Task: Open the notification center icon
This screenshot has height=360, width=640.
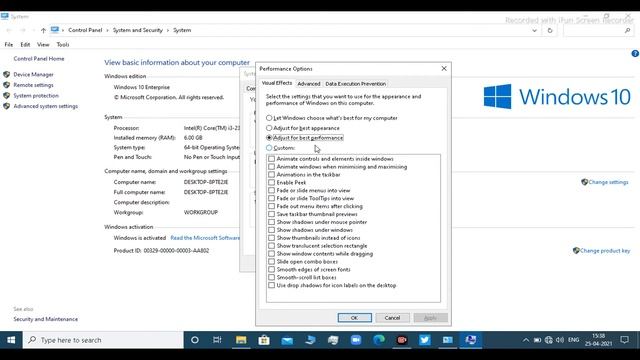Action: click(x=624, y=340)
